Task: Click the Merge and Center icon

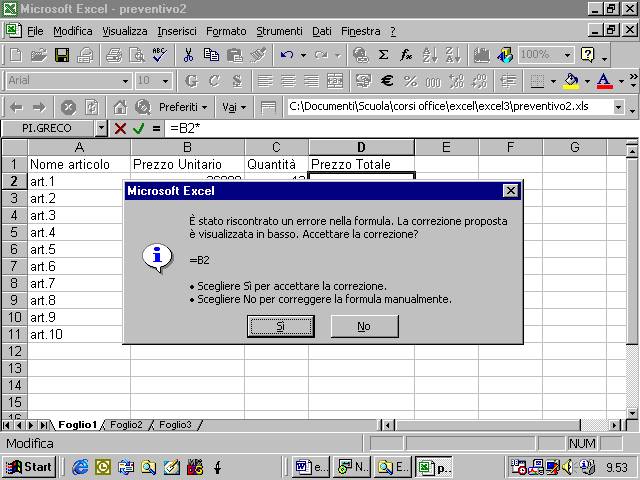Action: pyautogui.click(x=335, y=81)
